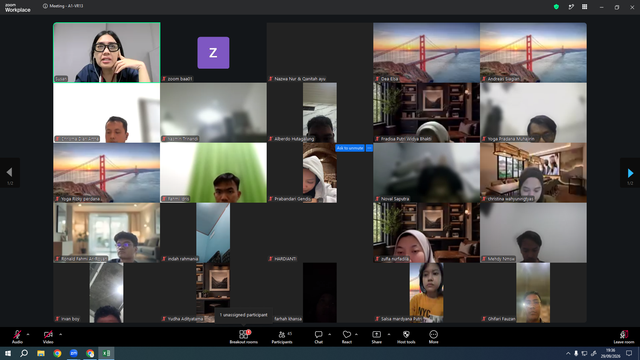Screen dimensions: 640x360
Task: Start screen sharing with Share
Action: coord(376,337)
